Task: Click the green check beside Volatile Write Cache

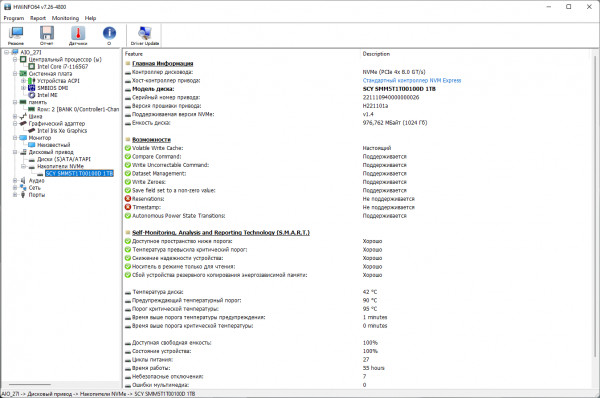Action: pyautogui.click(x=128, y=148)
